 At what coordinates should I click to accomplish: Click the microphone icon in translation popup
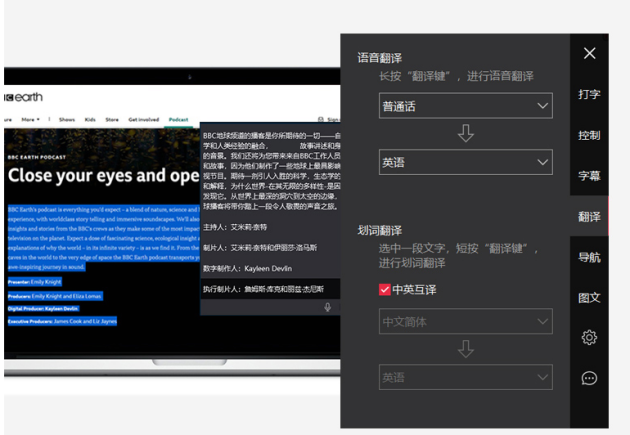point(327,307)
